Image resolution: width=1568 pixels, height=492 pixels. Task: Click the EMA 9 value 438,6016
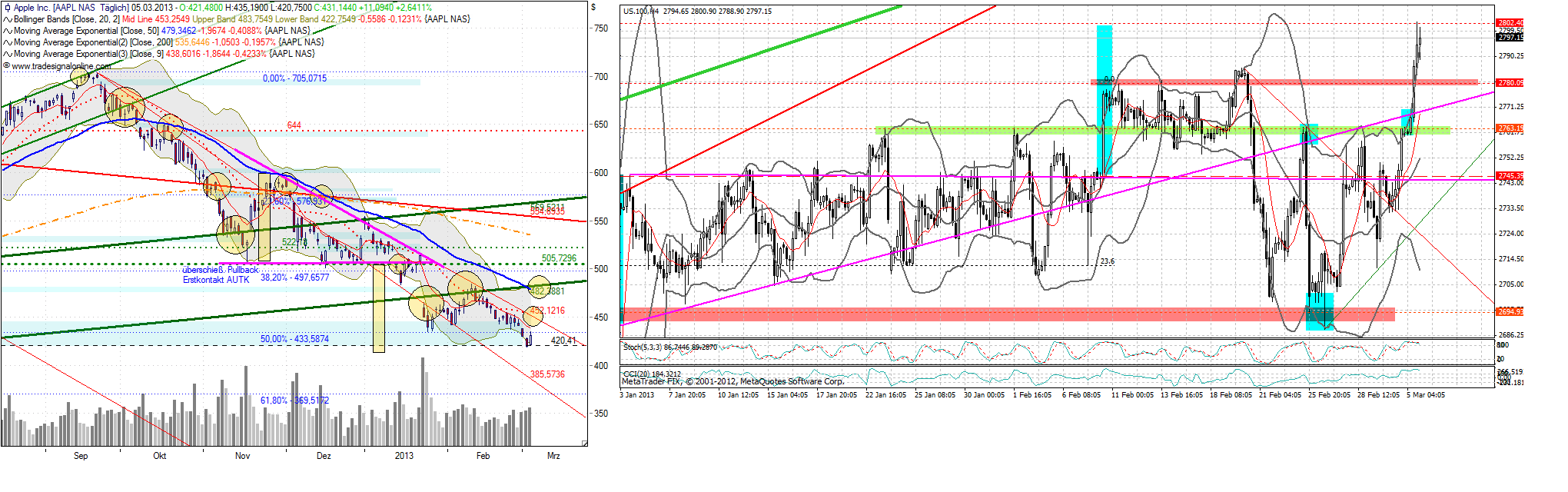point(183,54)
